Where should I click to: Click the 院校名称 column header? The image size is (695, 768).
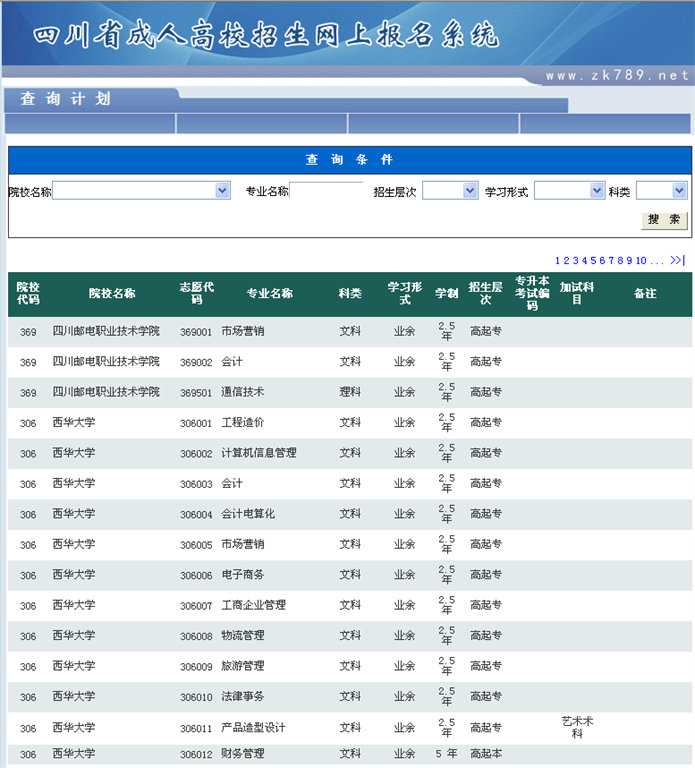pyautogui.click(x=112, y=294)
